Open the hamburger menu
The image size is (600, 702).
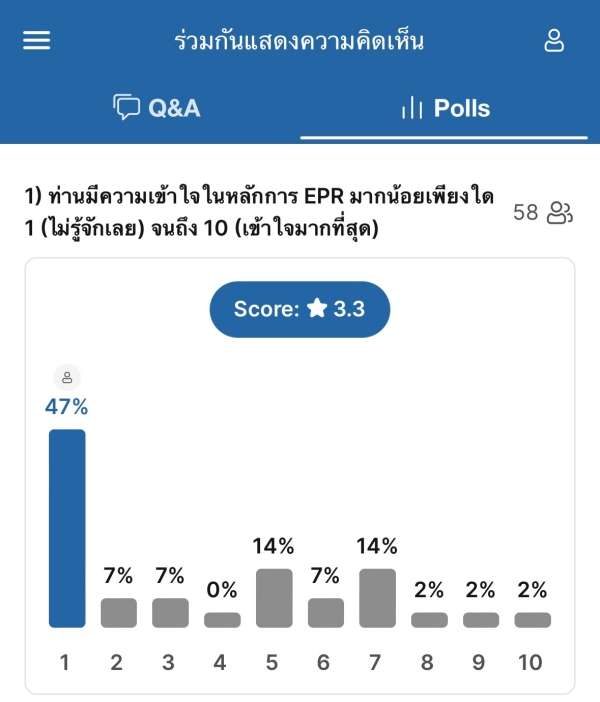pos(37,40)
